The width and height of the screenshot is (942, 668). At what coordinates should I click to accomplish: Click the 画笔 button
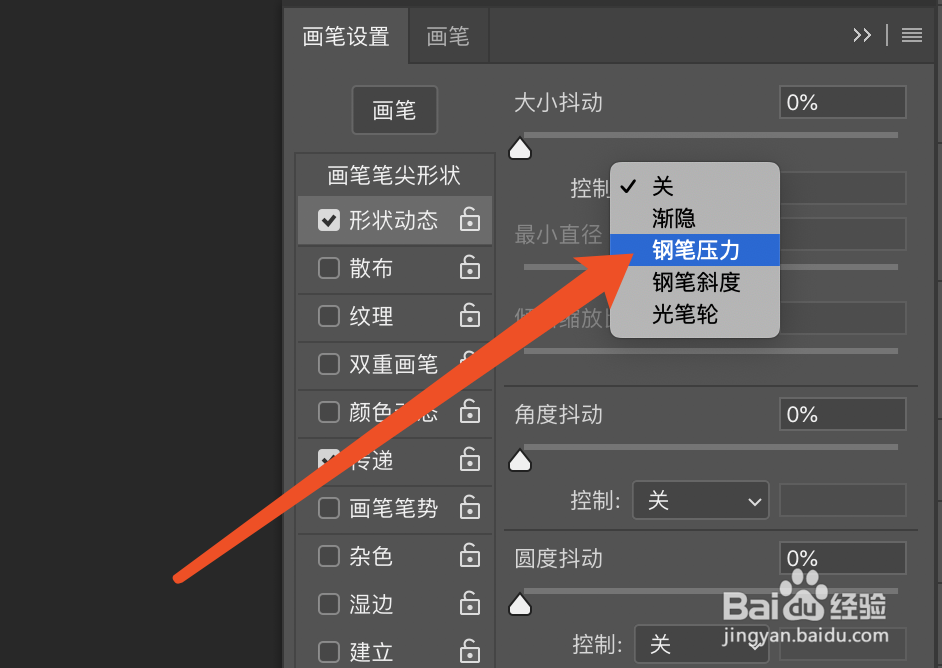tap(395, 110)
